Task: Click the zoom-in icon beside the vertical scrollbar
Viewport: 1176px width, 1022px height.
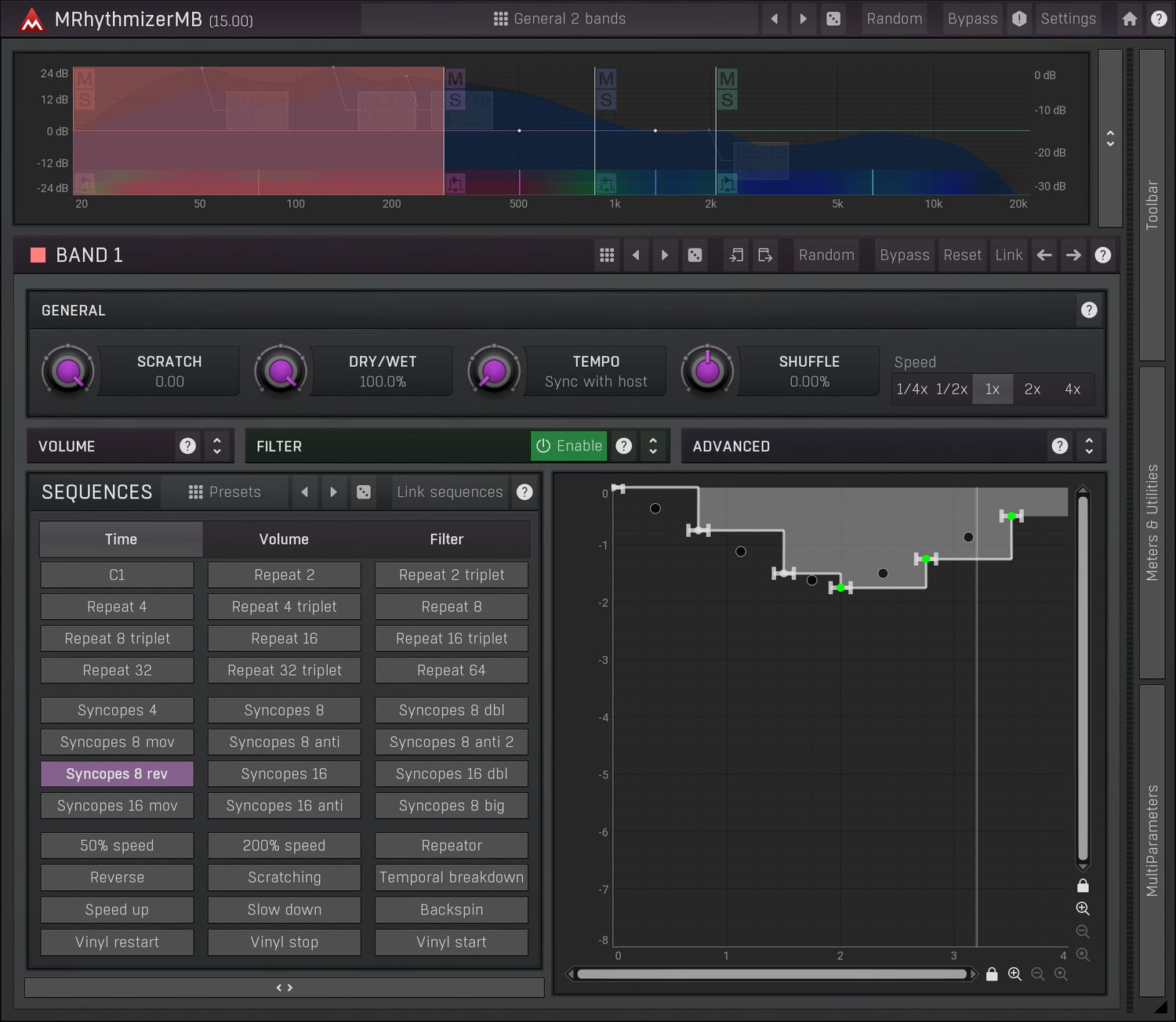Action: [x=1083, y=908]
